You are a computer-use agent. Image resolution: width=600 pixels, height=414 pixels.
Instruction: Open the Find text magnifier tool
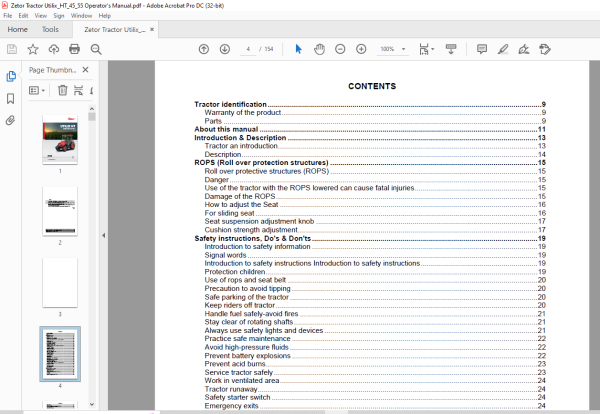pos(96,49)
